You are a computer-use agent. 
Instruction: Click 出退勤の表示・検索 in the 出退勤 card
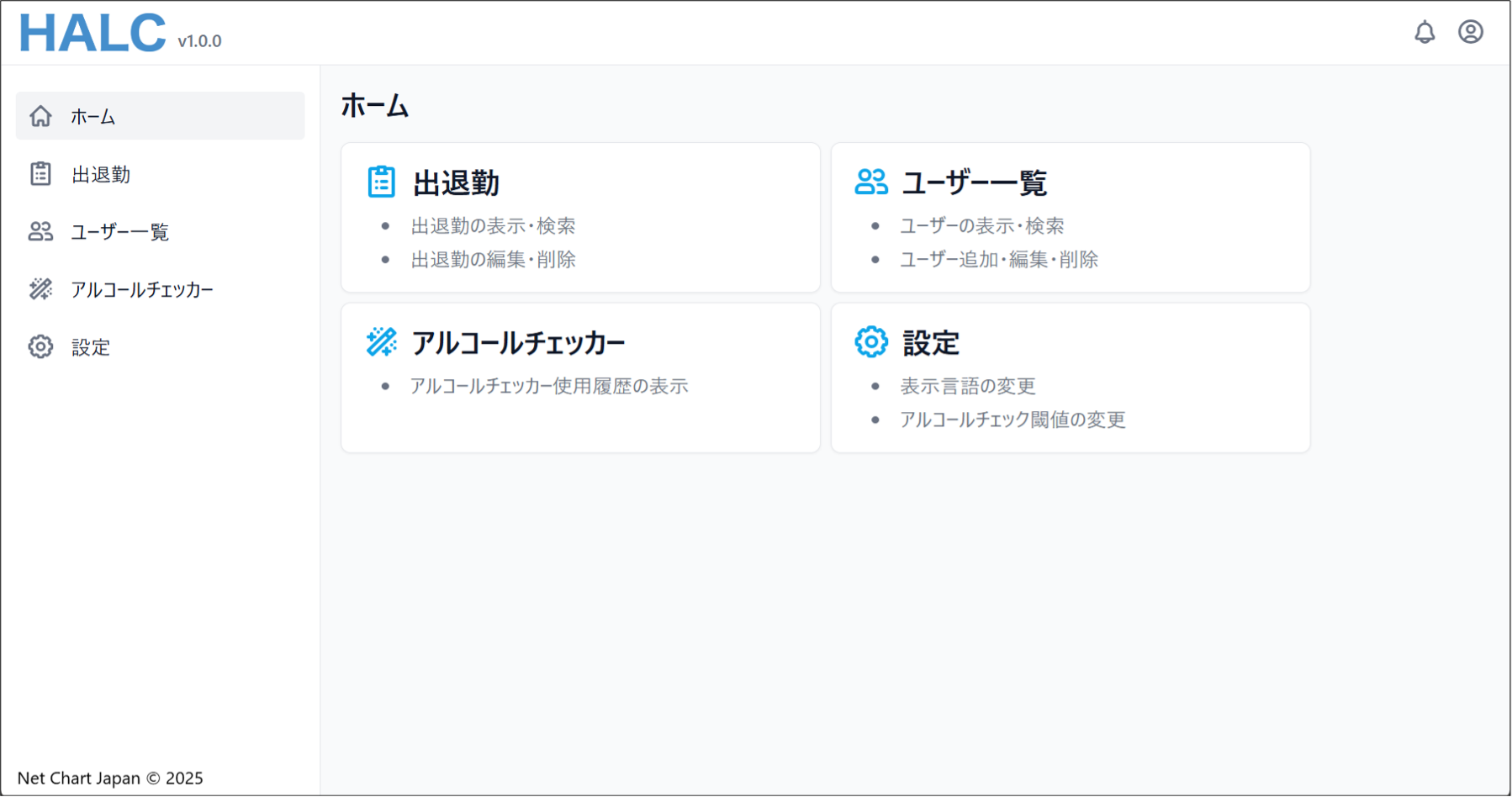click(493, 225)
